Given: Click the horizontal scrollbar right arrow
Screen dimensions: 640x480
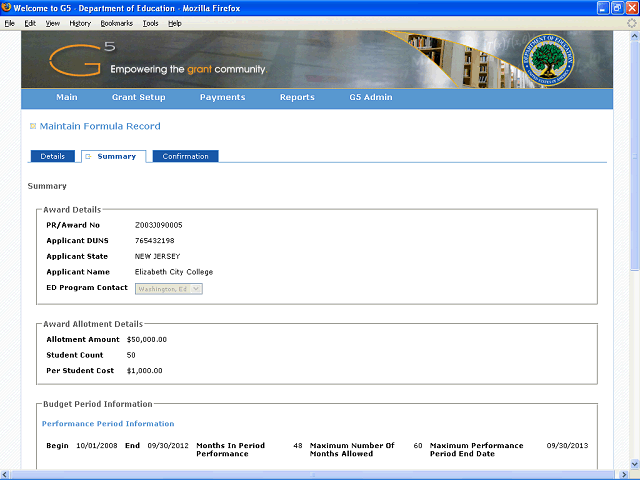Looking at the screenshot, I should 624,475.
